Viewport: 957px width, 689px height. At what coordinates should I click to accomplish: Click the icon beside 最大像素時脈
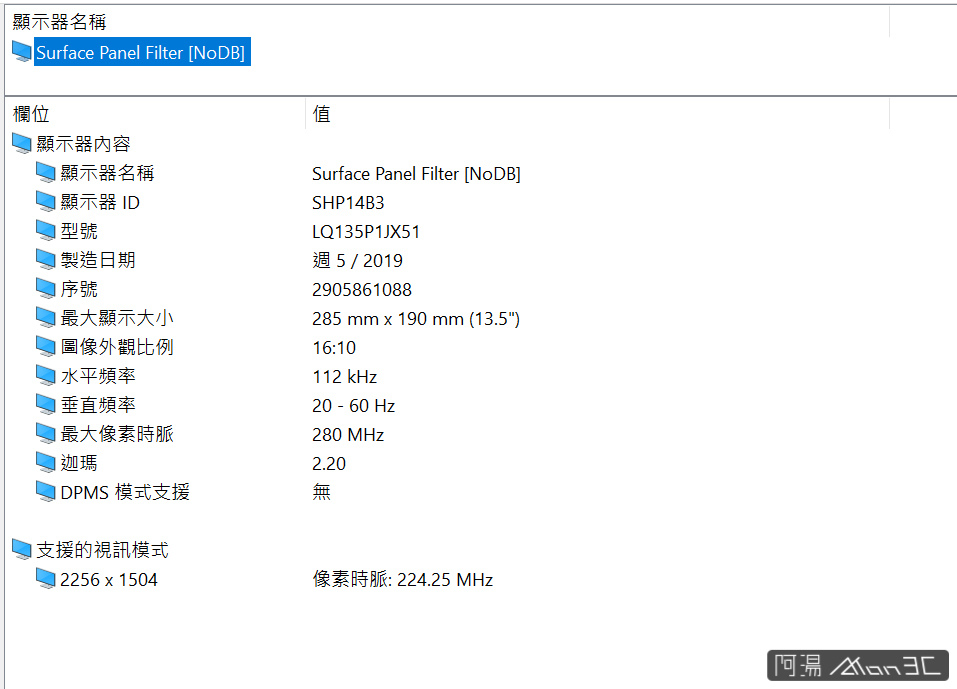(46, 433)
